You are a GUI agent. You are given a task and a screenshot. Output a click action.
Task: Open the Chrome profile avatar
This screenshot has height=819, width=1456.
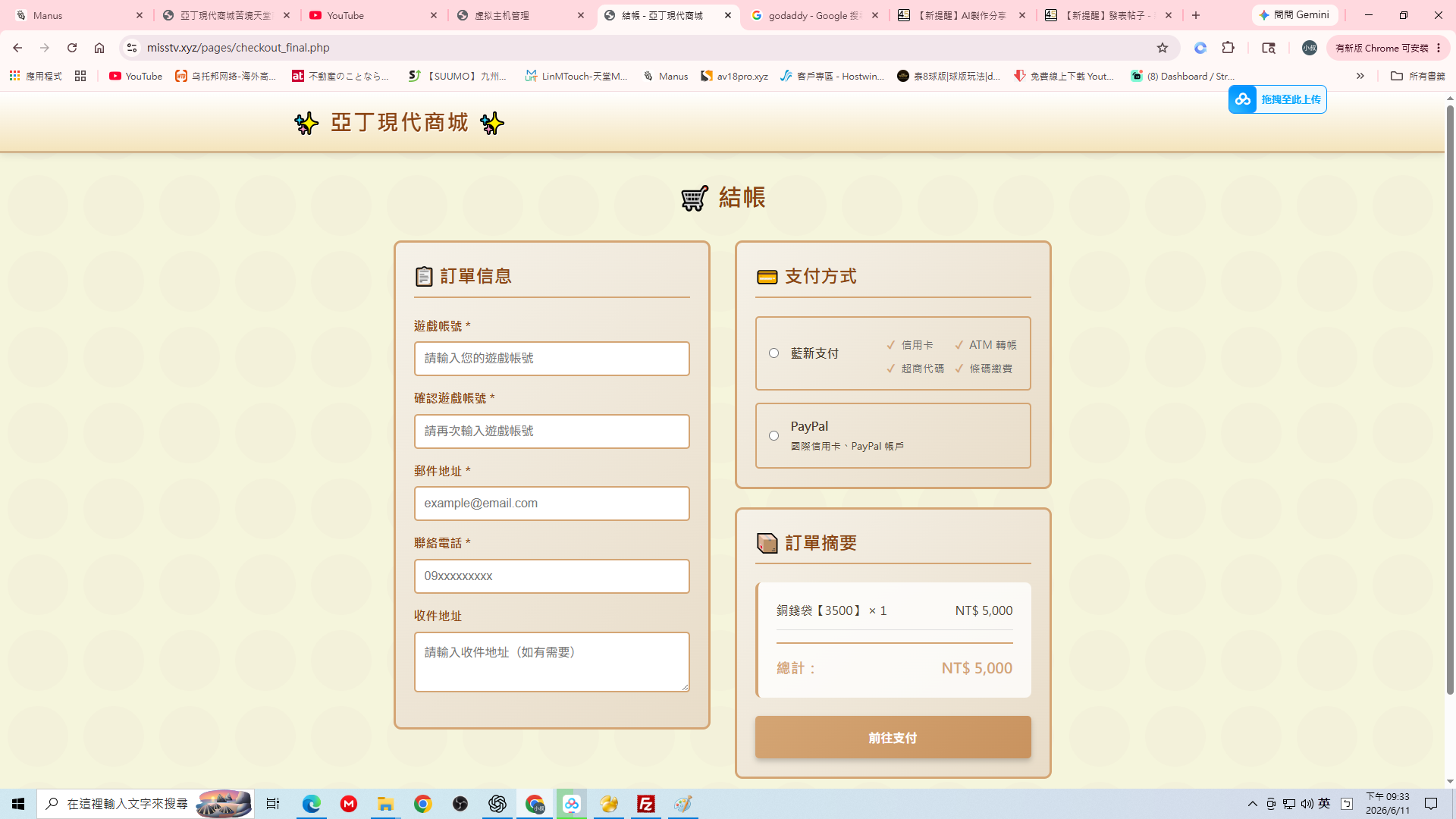click(1310, 48)
